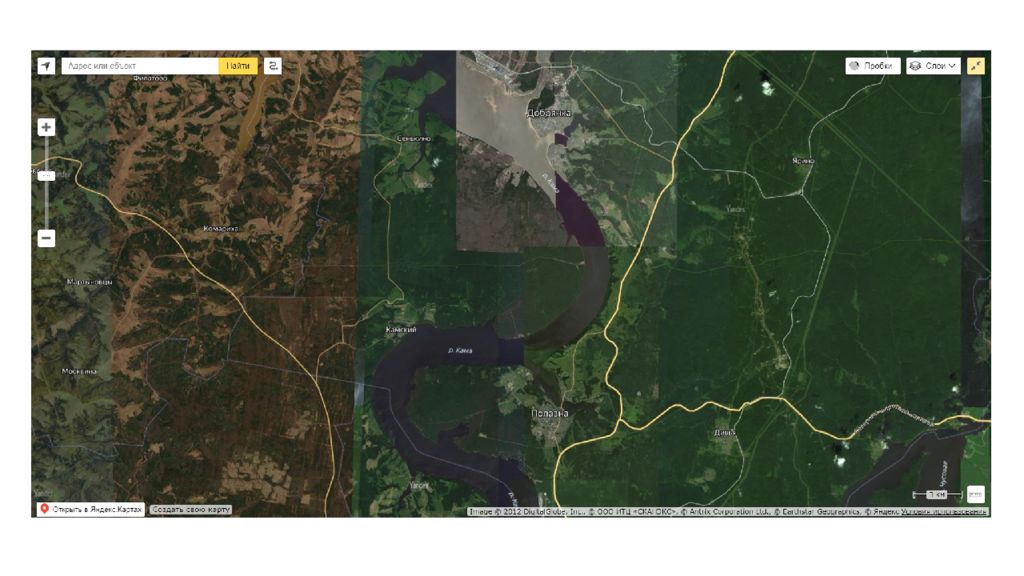The image size is (1024, 576).
Task: Click the Комариха village label
Action: [221, 229]
